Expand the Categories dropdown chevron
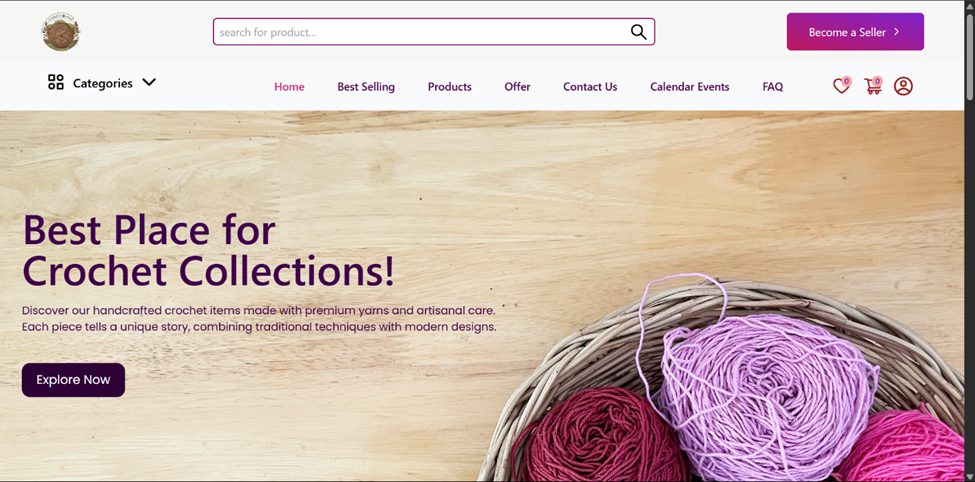 pos(149,82)
